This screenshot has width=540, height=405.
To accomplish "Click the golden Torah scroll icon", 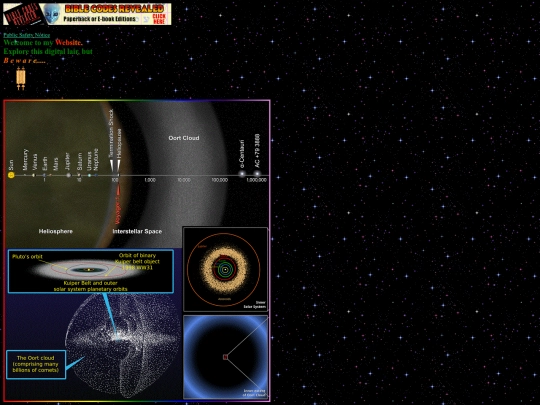I will 21,79.
